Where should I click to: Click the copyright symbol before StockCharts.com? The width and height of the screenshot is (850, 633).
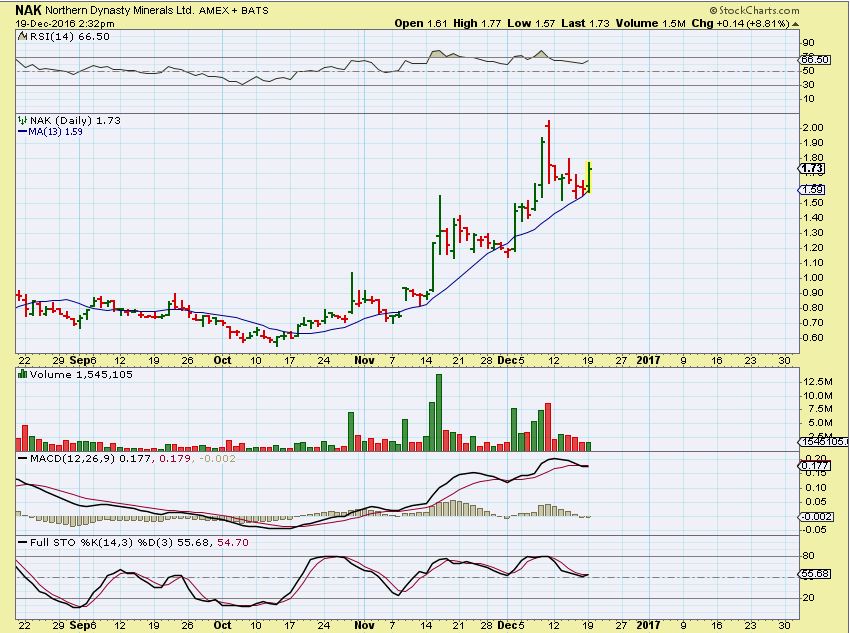[713, 10]
